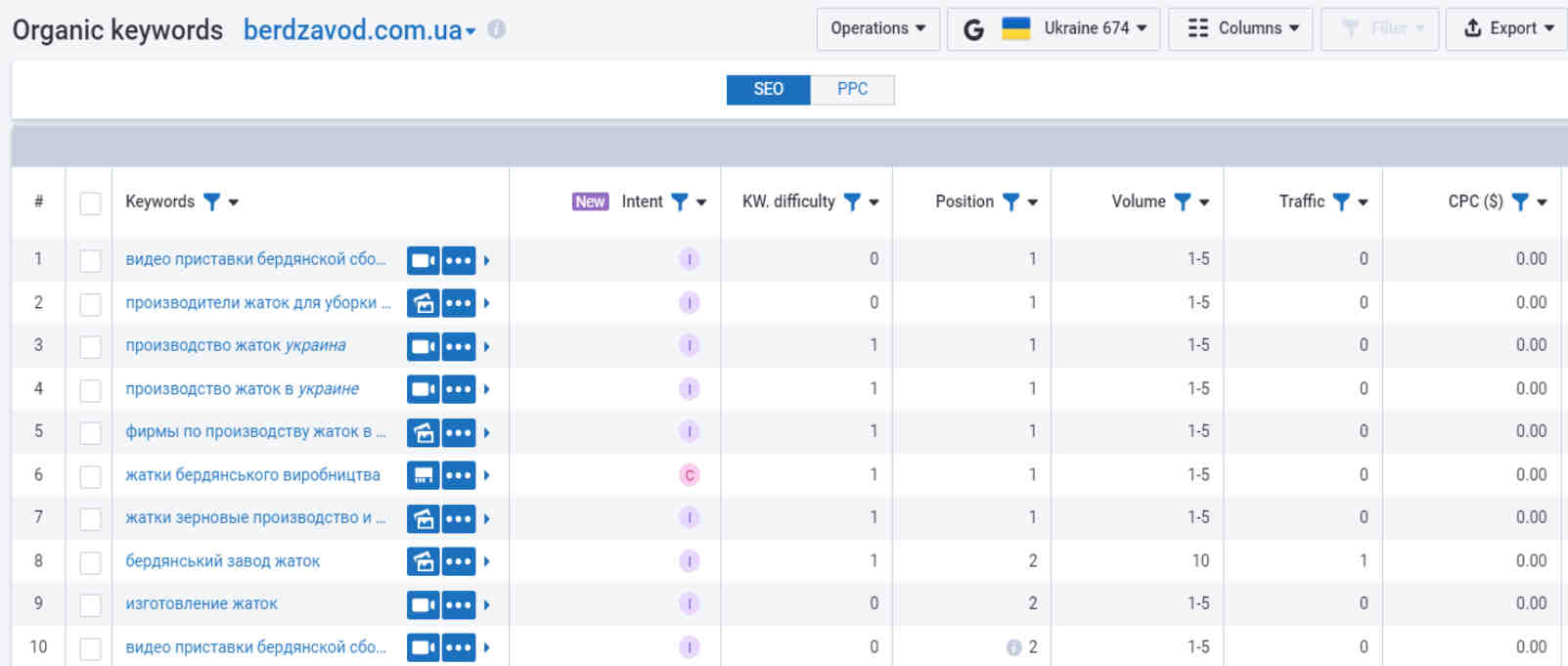Click the Volume column filter funnel
This screenshot has height=666, width=1568.
tap(1183, 201)
